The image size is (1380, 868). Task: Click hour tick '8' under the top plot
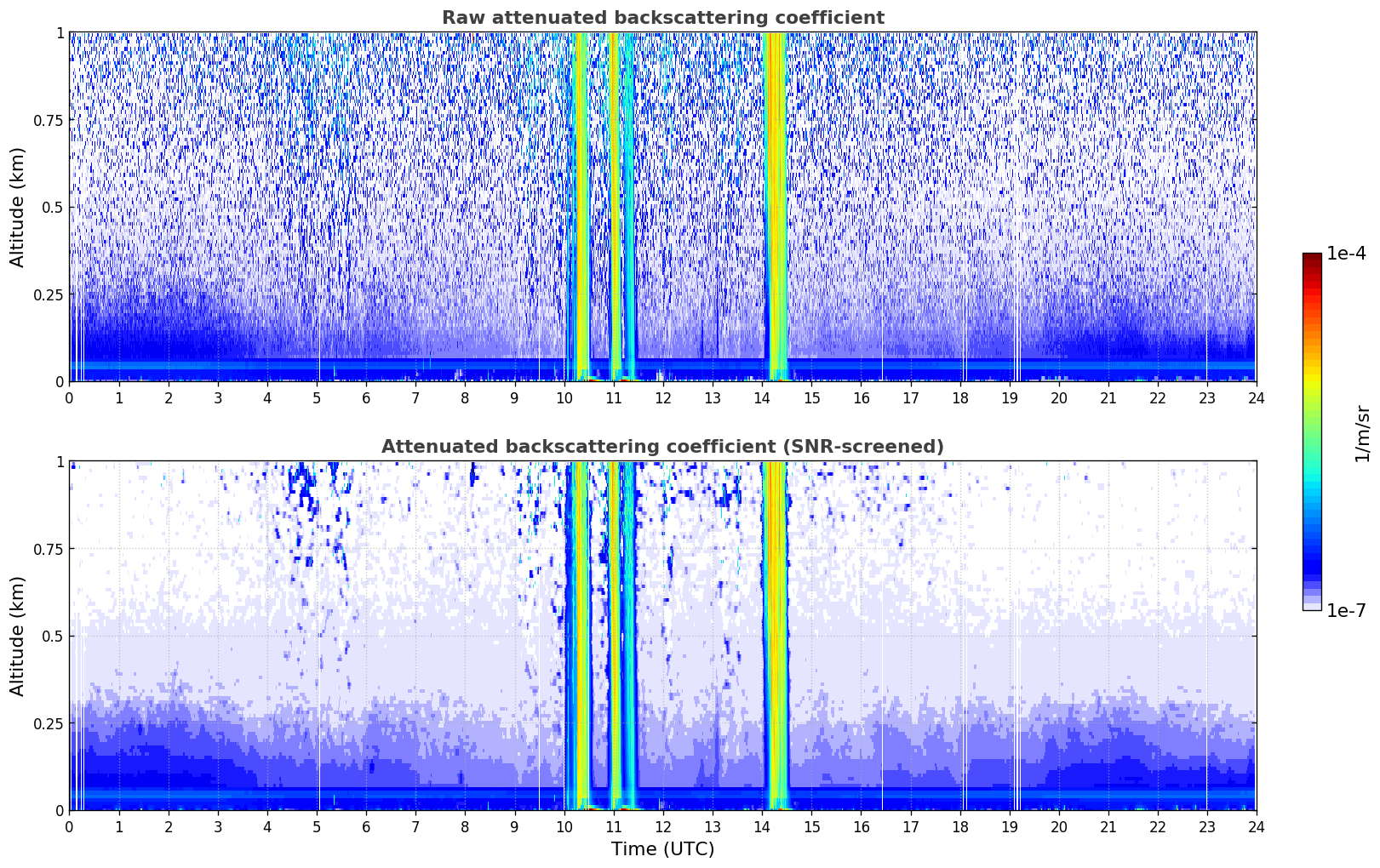point(465,397)
